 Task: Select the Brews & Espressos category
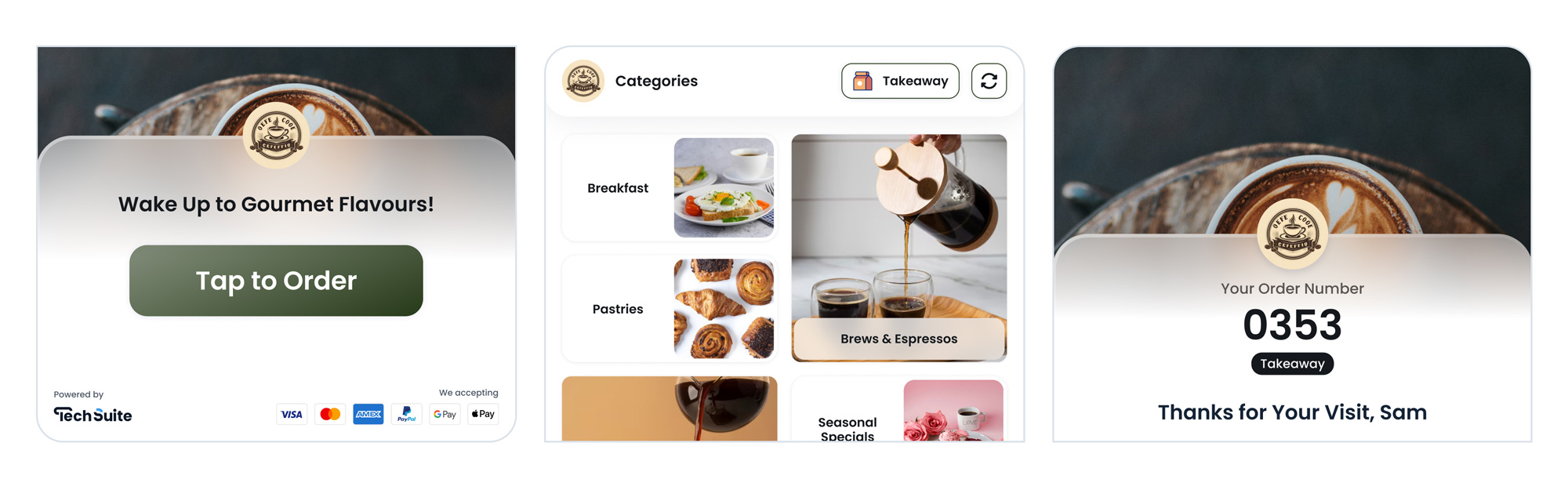tap(899, 248)
